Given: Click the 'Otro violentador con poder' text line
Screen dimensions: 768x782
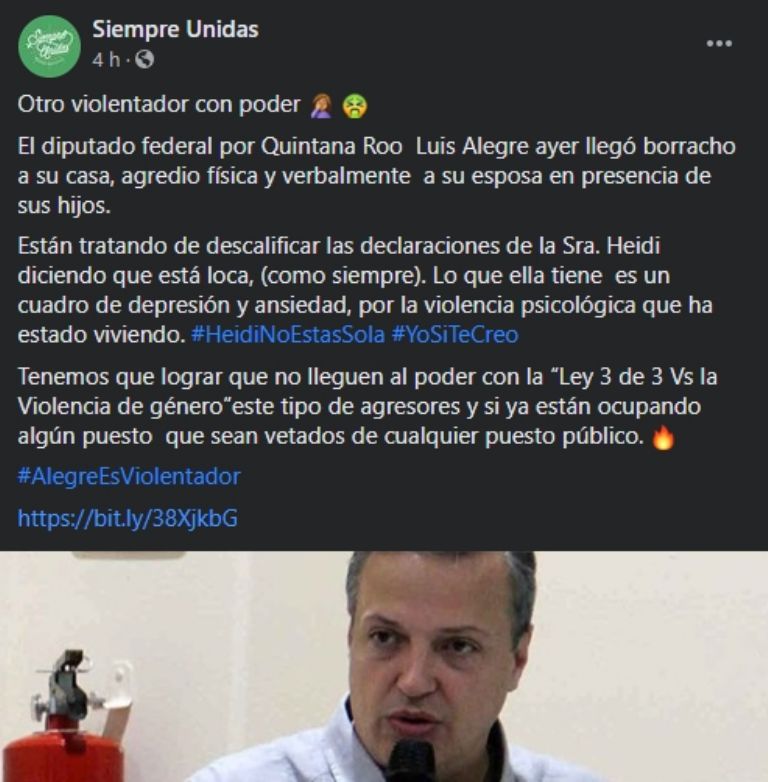Looking at the screenshot, I should click(x=159, y=105).
